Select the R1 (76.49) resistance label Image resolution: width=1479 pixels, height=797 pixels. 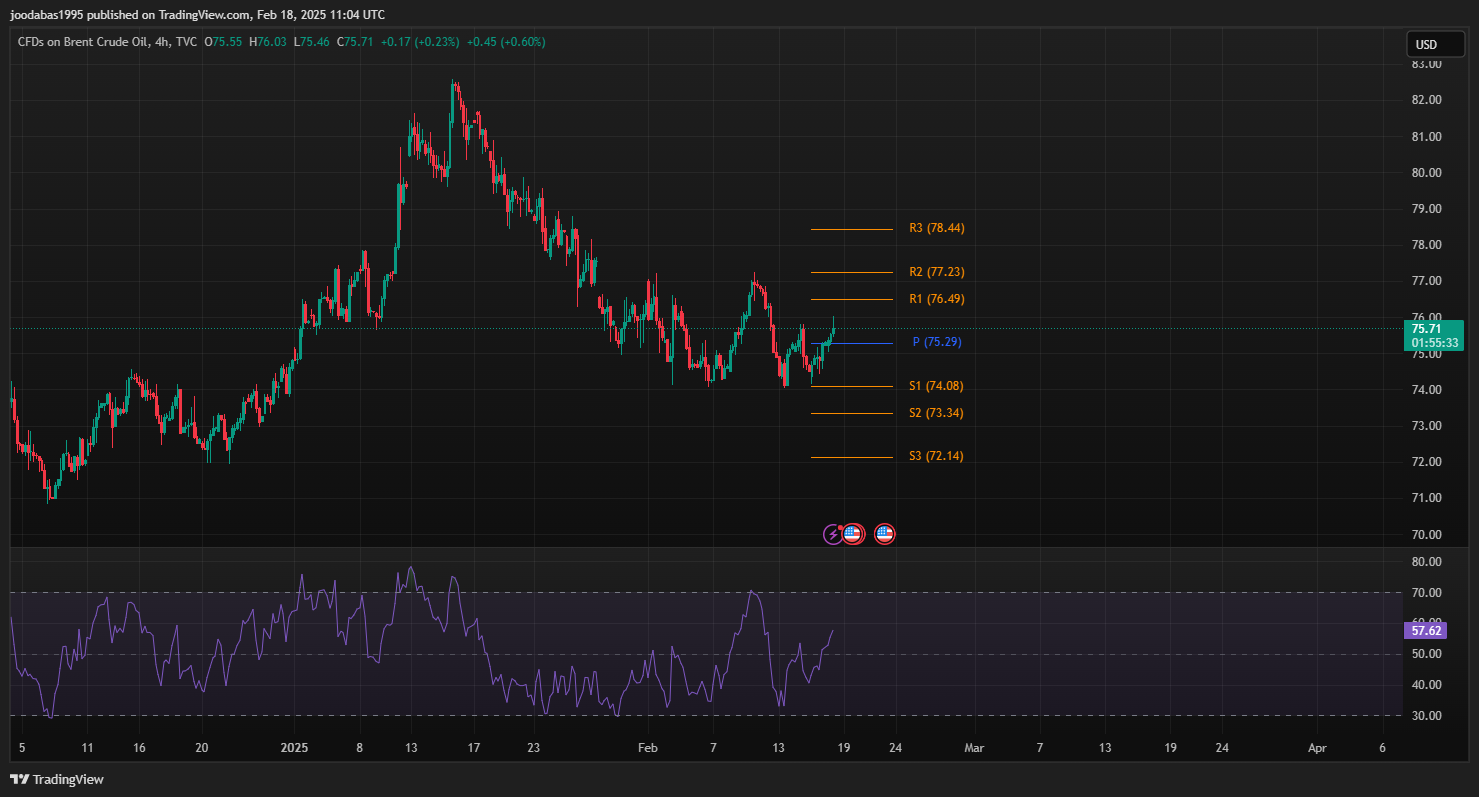[x=936, y=299]
